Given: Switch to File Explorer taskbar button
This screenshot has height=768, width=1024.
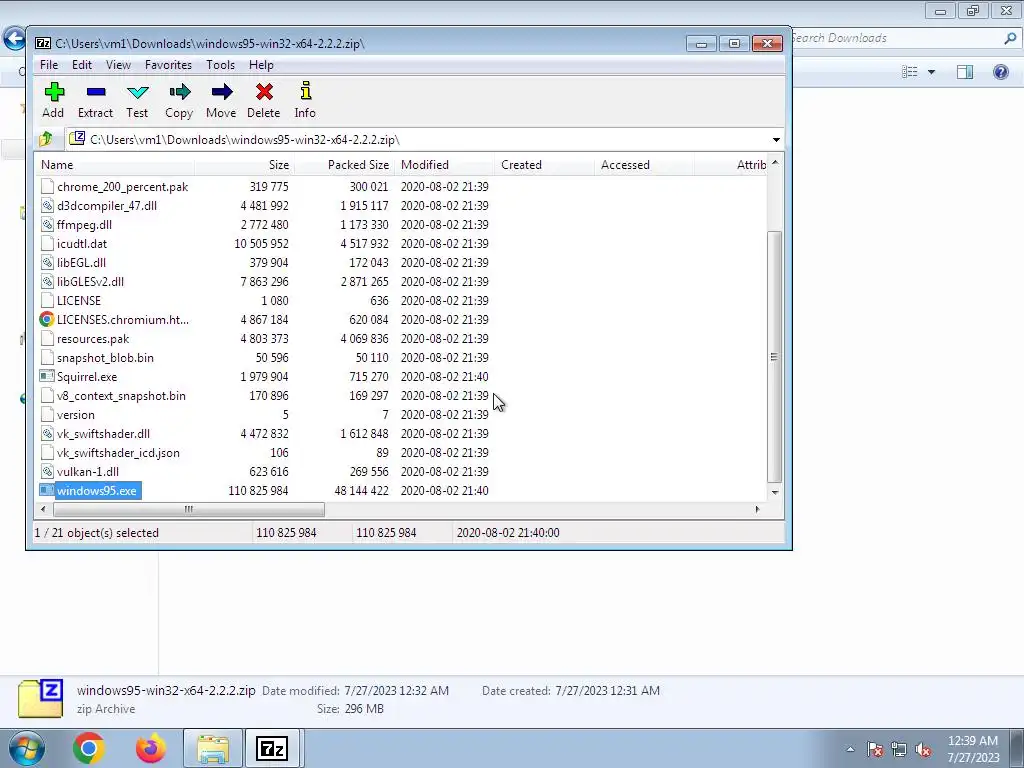Looking at the screenshot, I should (213, 748).
